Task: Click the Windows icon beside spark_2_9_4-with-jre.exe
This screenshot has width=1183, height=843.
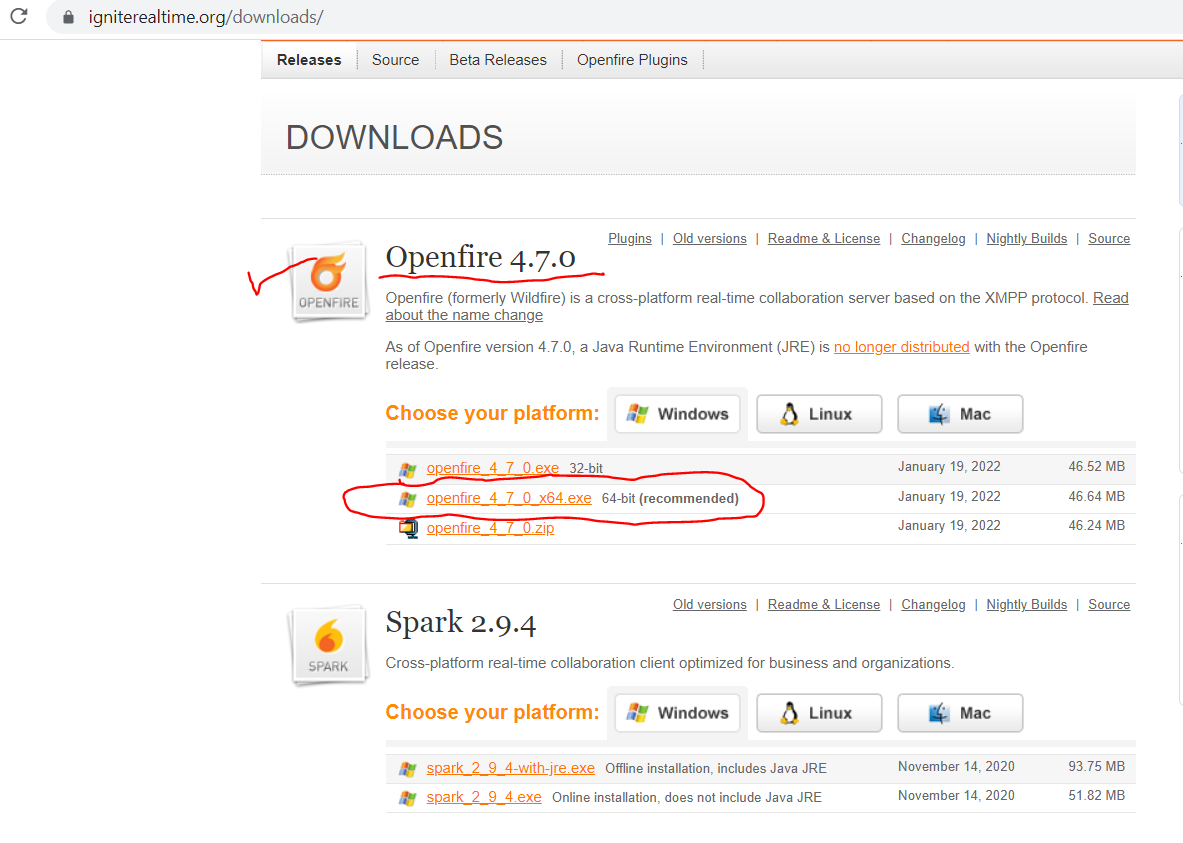Action: pos(408,769)
